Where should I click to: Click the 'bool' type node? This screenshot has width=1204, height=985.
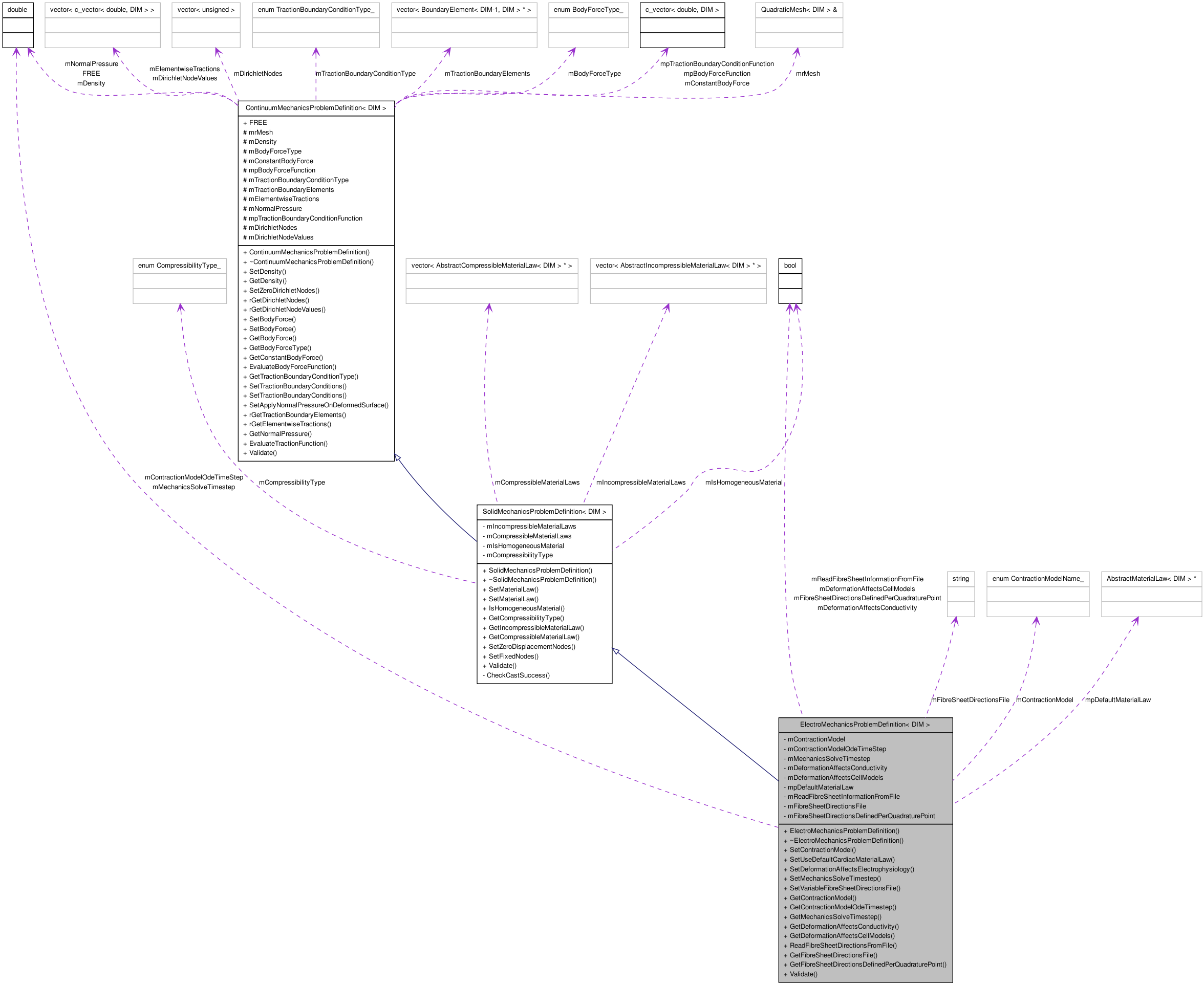[790, 281]
